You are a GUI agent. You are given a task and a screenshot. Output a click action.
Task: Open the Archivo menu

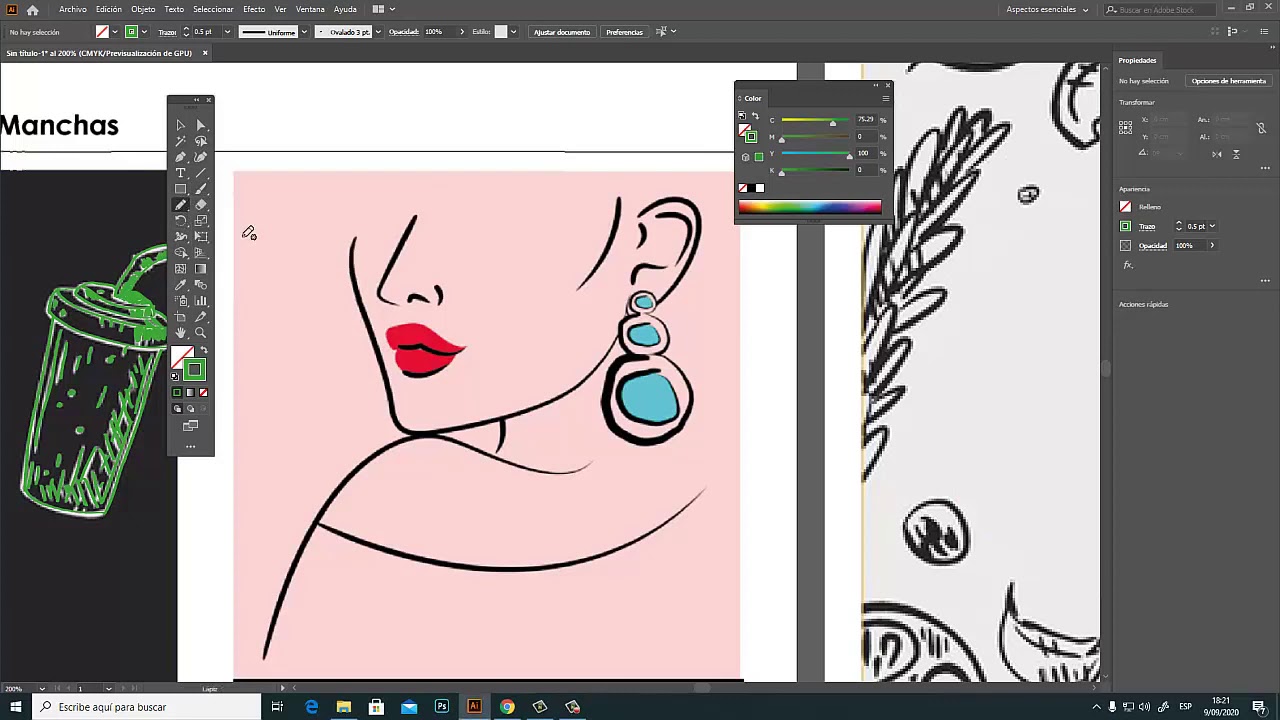click(73, 9)
